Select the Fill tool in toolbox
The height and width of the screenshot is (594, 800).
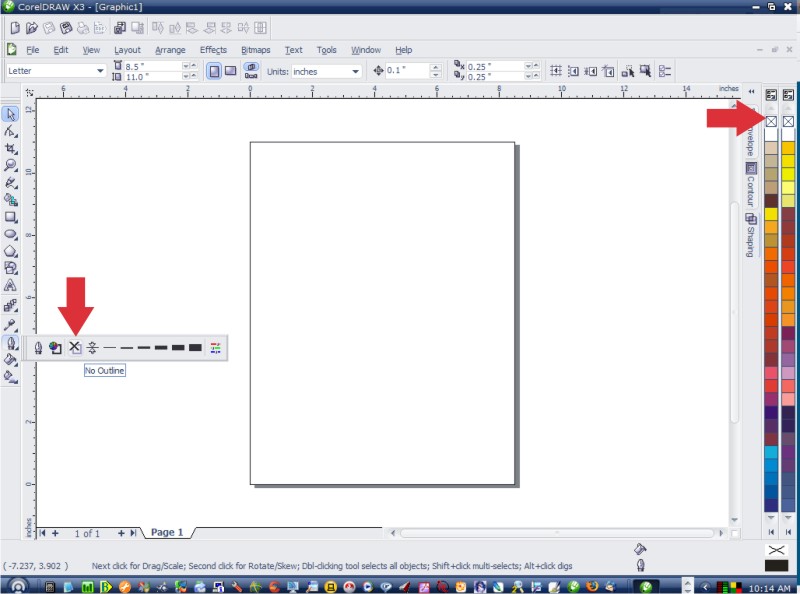pyautogui.click(x=10, y=360)
